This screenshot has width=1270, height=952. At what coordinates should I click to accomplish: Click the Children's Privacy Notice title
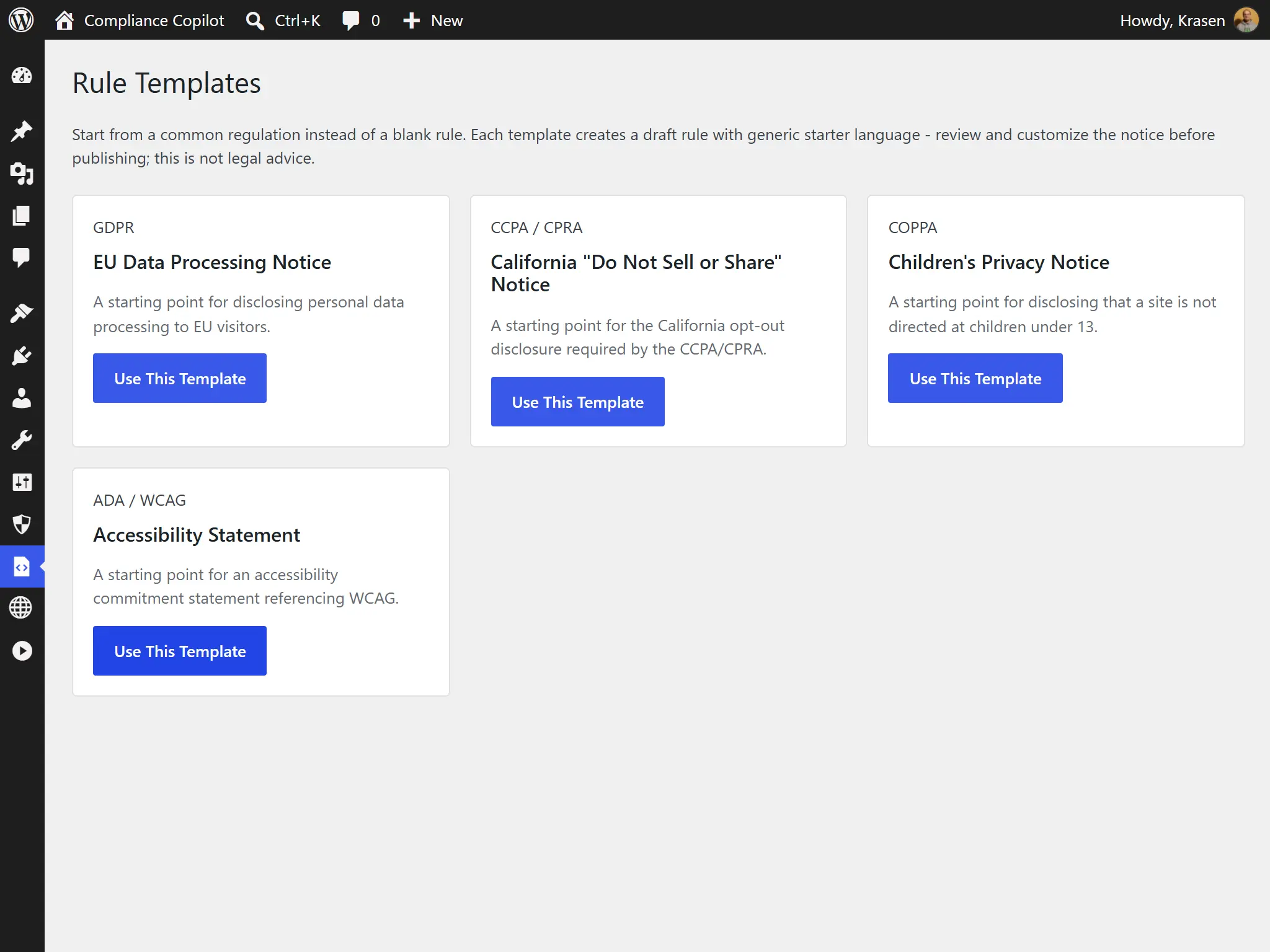998,262
